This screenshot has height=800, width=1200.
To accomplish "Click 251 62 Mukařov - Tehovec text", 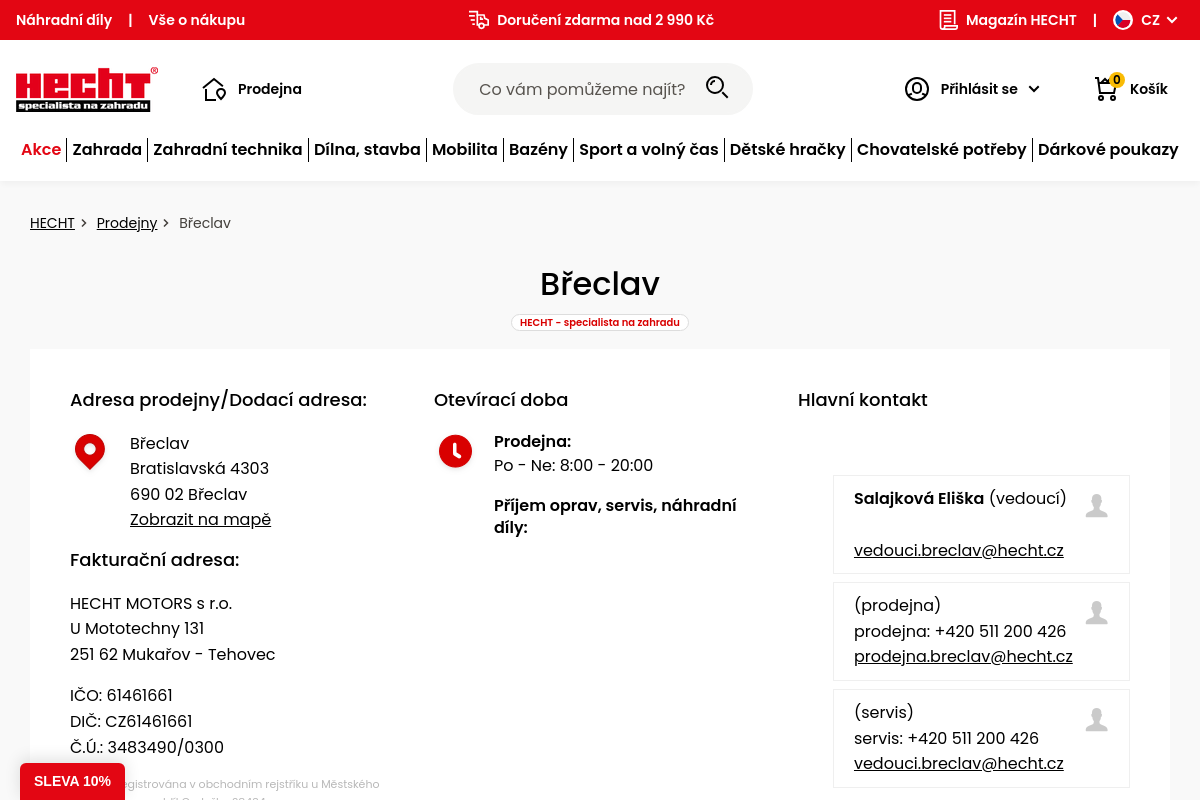I will pyautogui.click(x=173, y=655).
